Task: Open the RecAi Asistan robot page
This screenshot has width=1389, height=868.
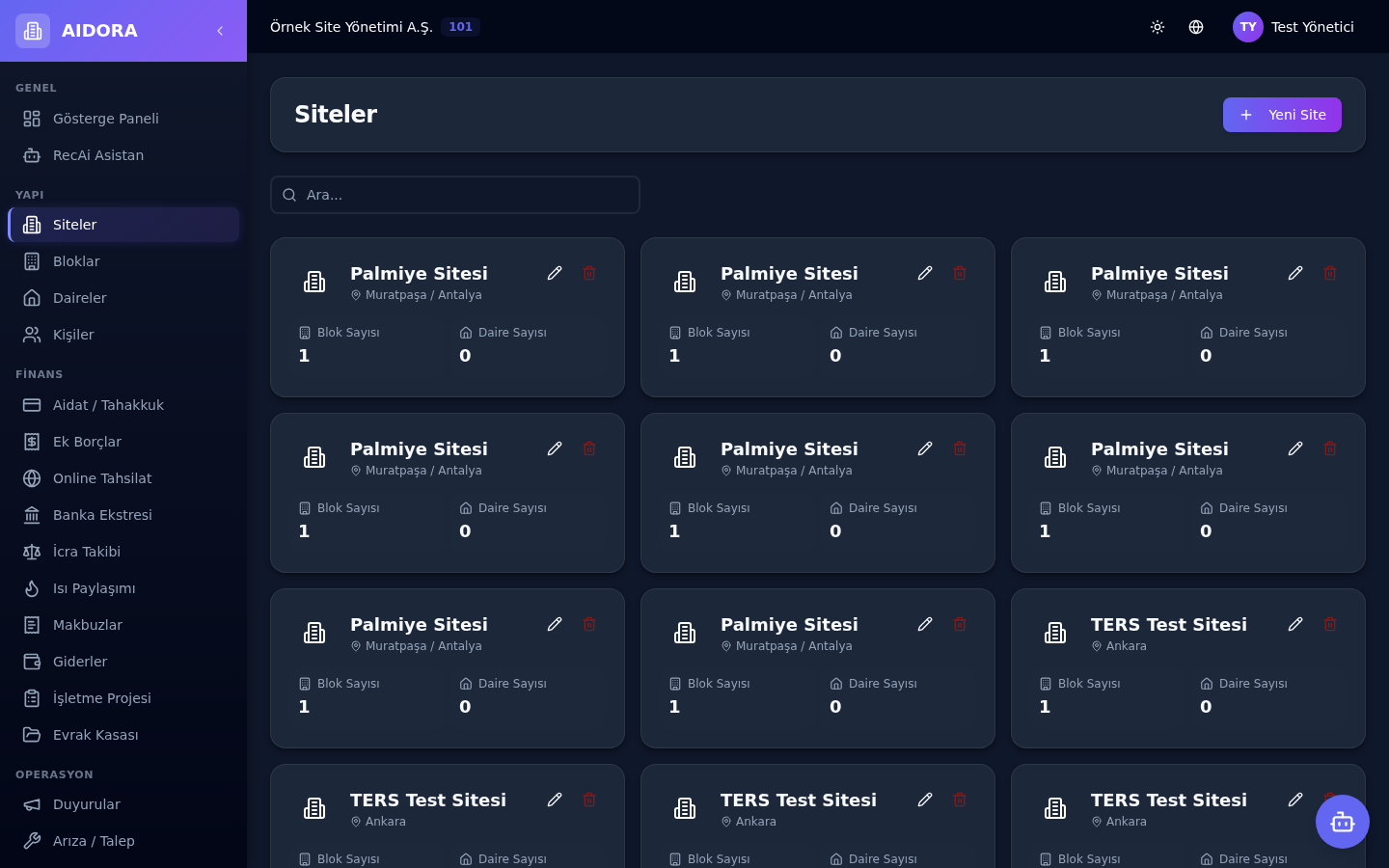Action: [123, 155]
